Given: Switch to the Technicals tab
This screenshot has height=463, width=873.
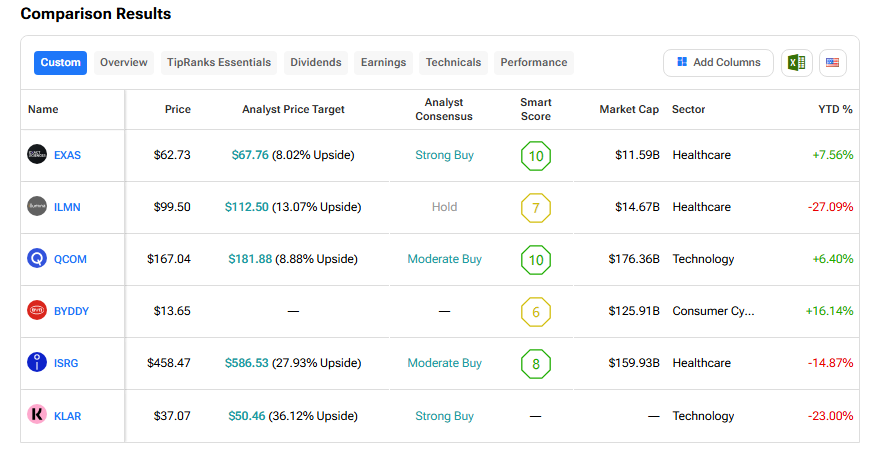Looking at the screenshot, I should coord(453,63).
